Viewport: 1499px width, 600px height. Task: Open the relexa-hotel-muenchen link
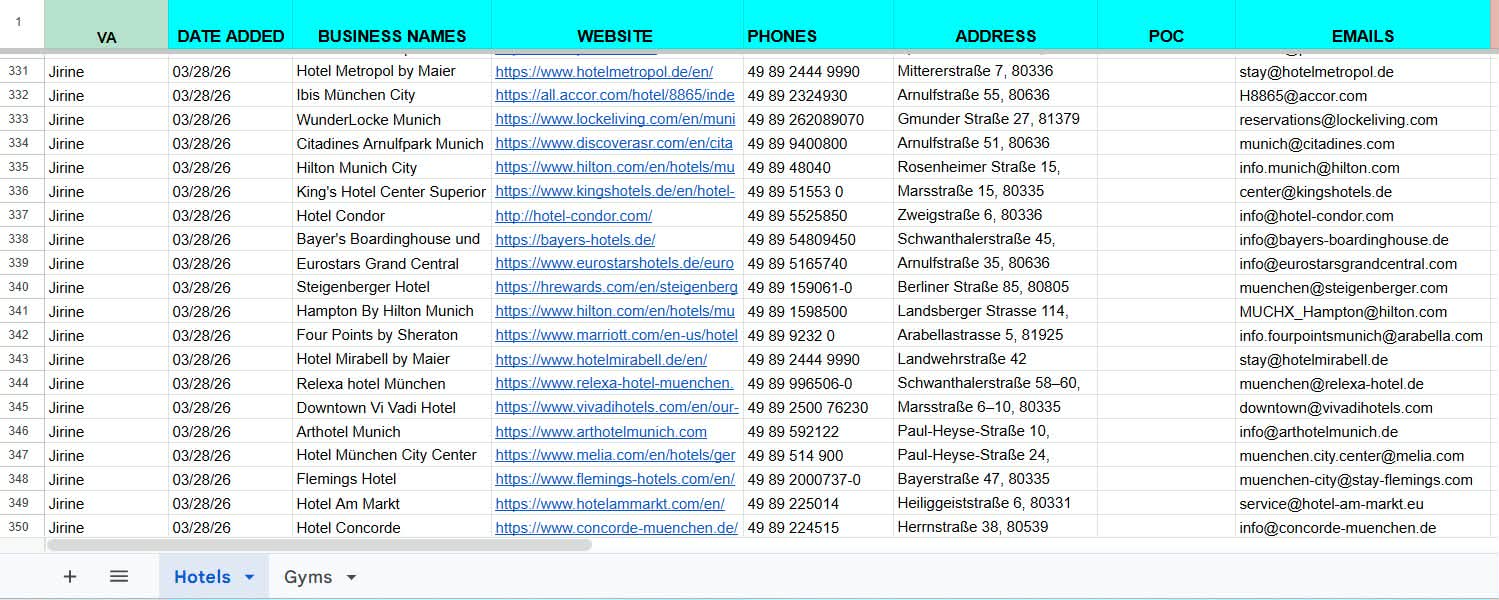tap(614, 384)
